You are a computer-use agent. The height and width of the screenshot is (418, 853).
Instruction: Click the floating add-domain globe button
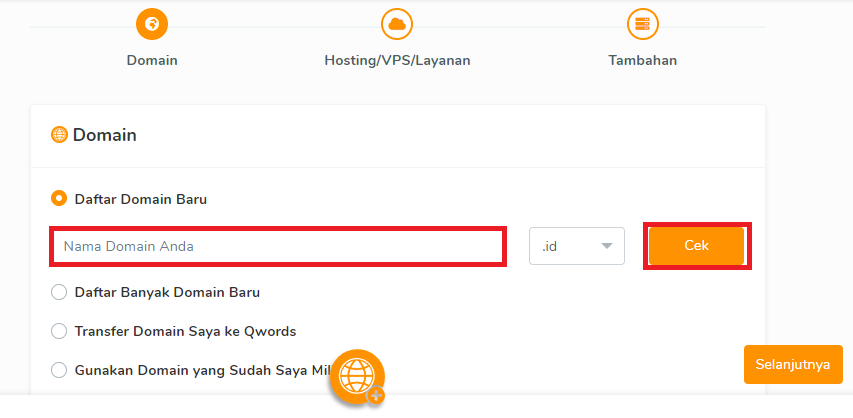click(x=358, y=377)
